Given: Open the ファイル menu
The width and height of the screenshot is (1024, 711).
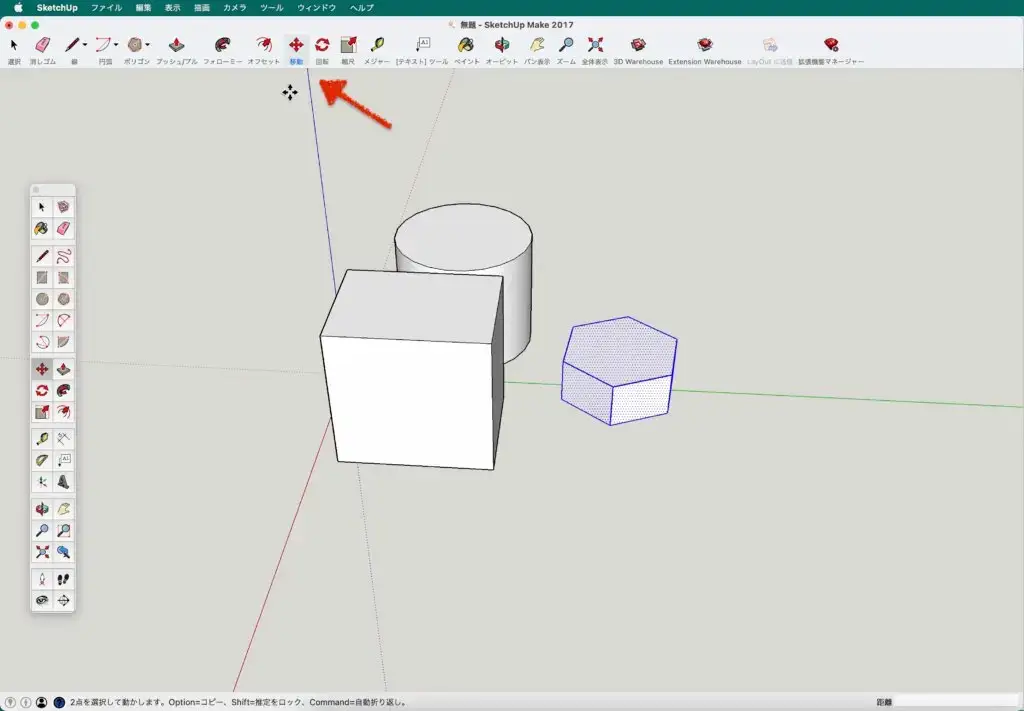Looking at the screenshot, I should 106,8.
